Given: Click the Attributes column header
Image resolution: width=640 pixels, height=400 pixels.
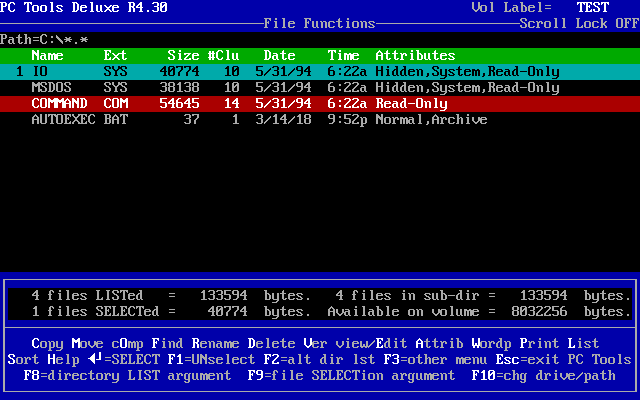Looking at the screenshot, I should (416, 56).
